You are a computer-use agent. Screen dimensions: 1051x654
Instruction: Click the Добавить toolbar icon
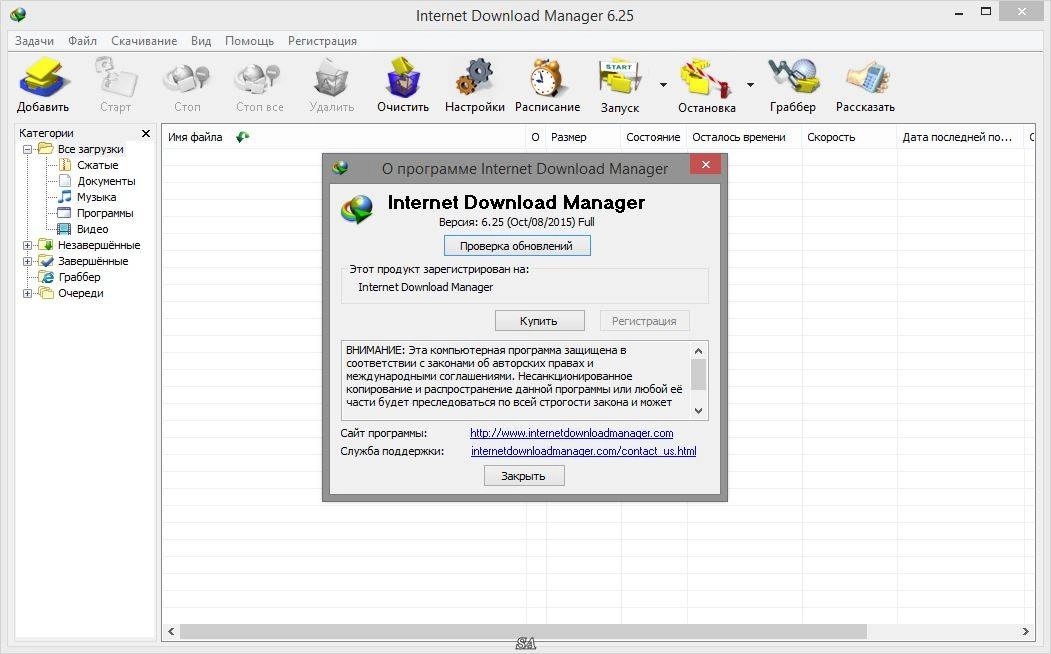pos(43,84)
